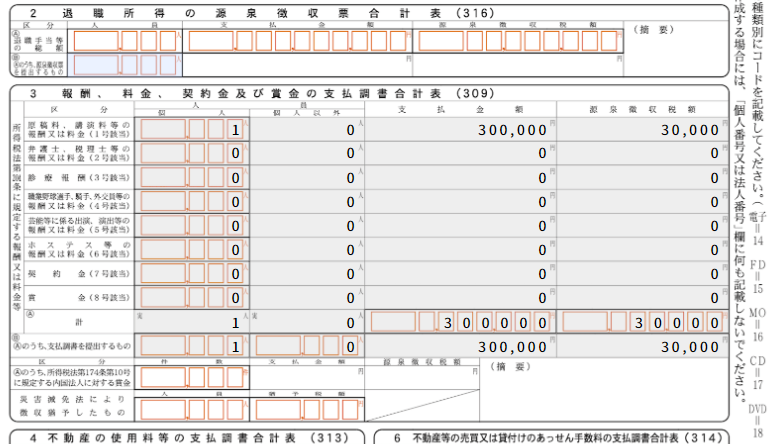The width and height of the screenshot is (770, 444).
Task: Click the blue 人員 field in section 2 row Ⓑ
Action: pos(125,65)
